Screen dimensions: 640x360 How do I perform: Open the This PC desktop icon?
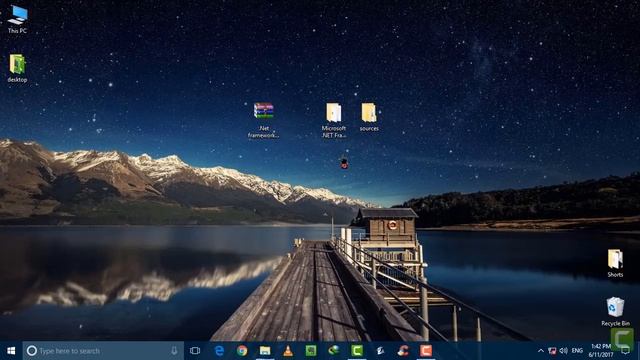(x=18, y=19)
